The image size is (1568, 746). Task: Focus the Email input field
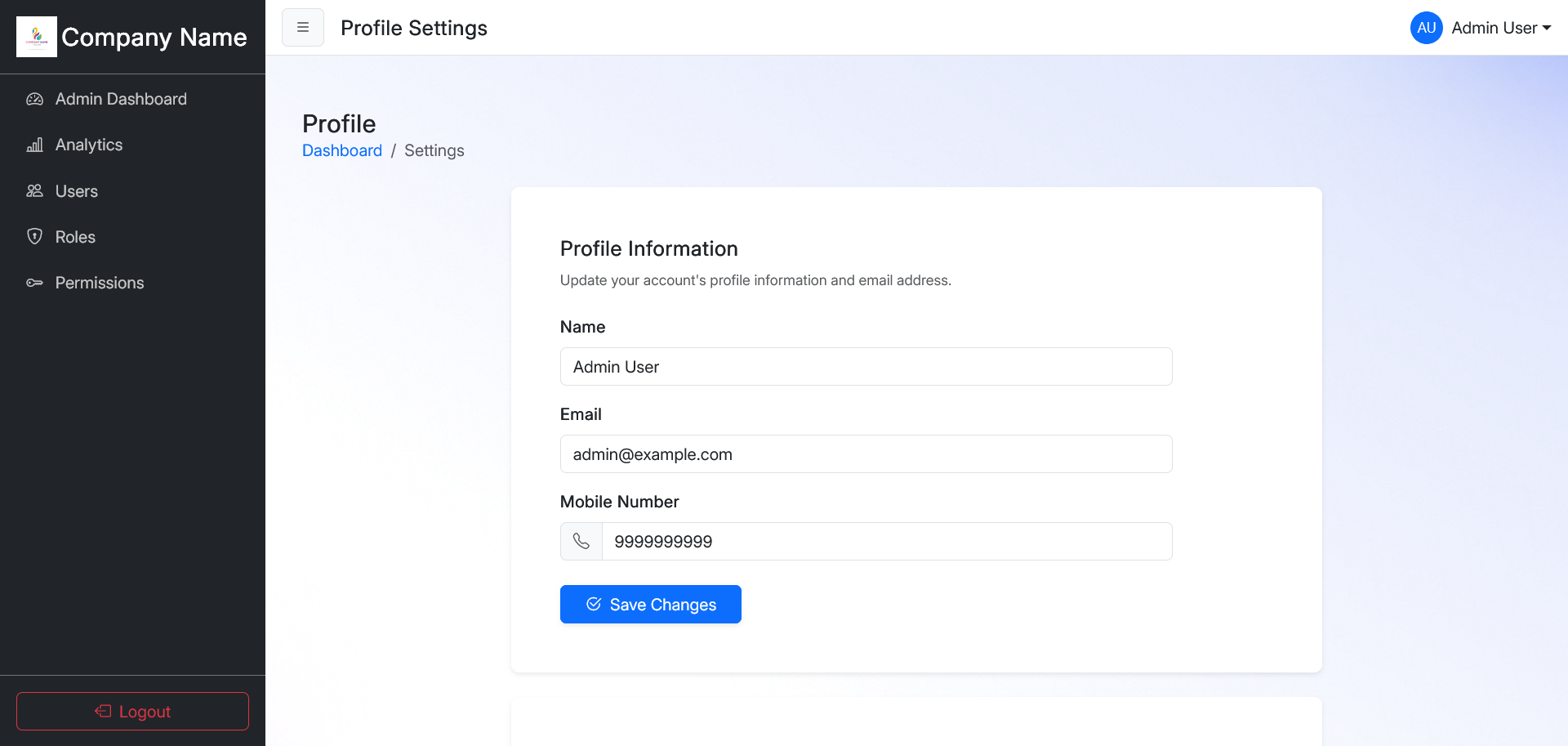click(x=866, y=454)
